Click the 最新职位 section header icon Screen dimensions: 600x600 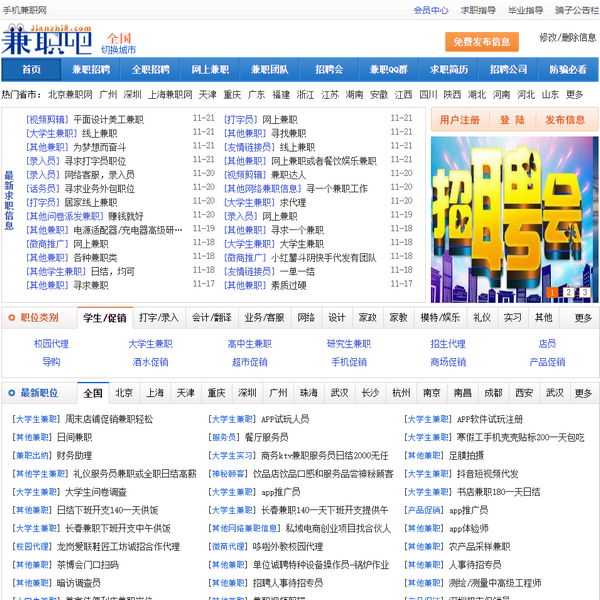click(12, 393)
